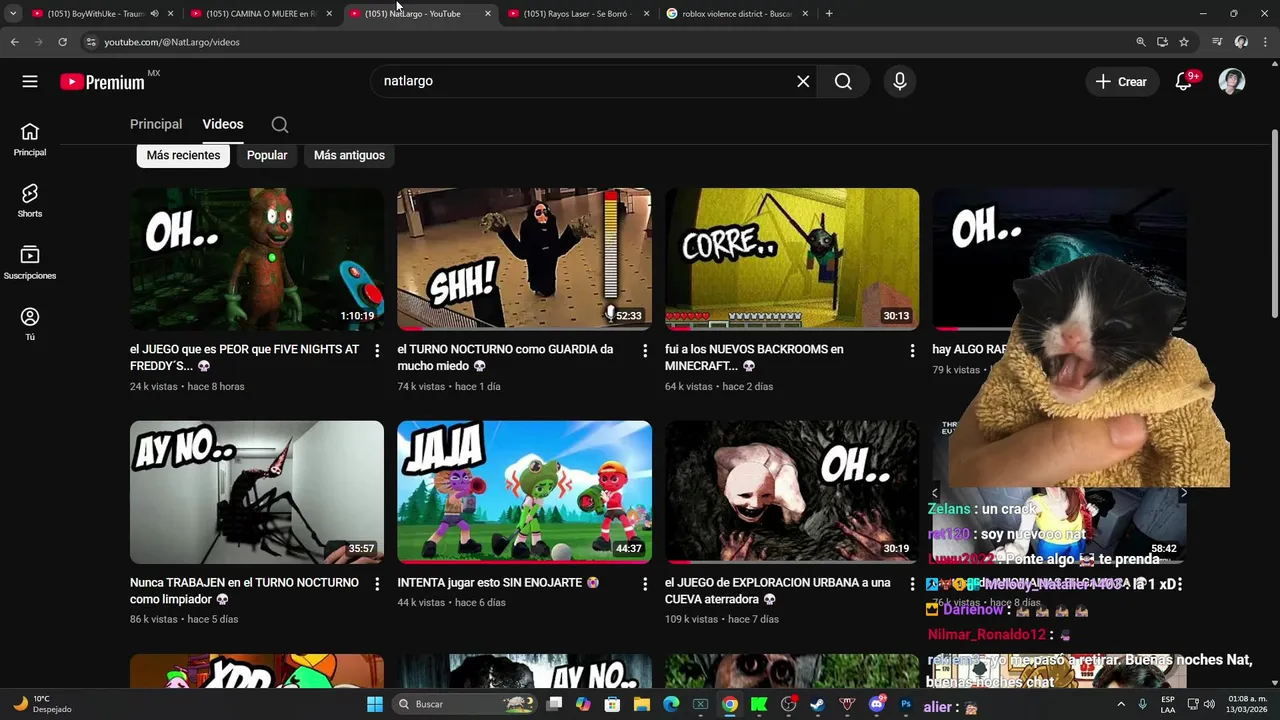
Task: Open options for NUEVOS BACKROOMS video
Action: (x=912, y=351)
